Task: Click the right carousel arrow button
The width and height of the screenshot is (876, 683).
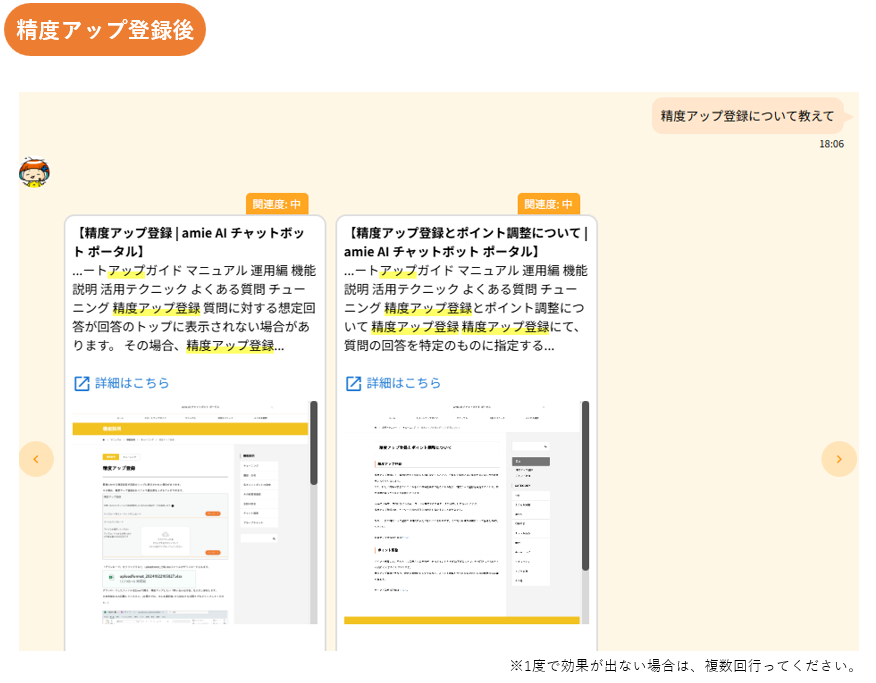Action: coord(839,459)
